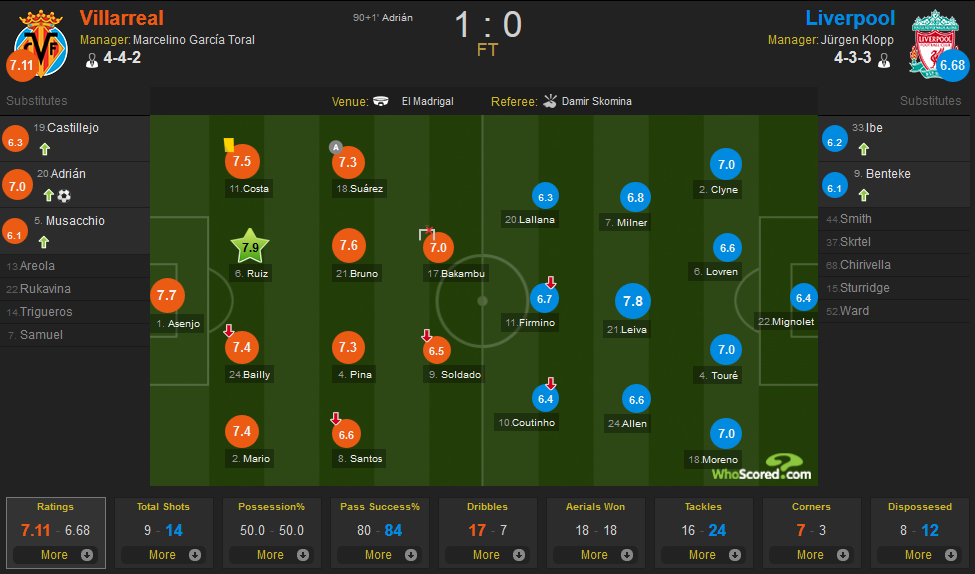Click Suárez's assist badge icon
The width and height of the screenshot is (975, 574).
point(336,147)
